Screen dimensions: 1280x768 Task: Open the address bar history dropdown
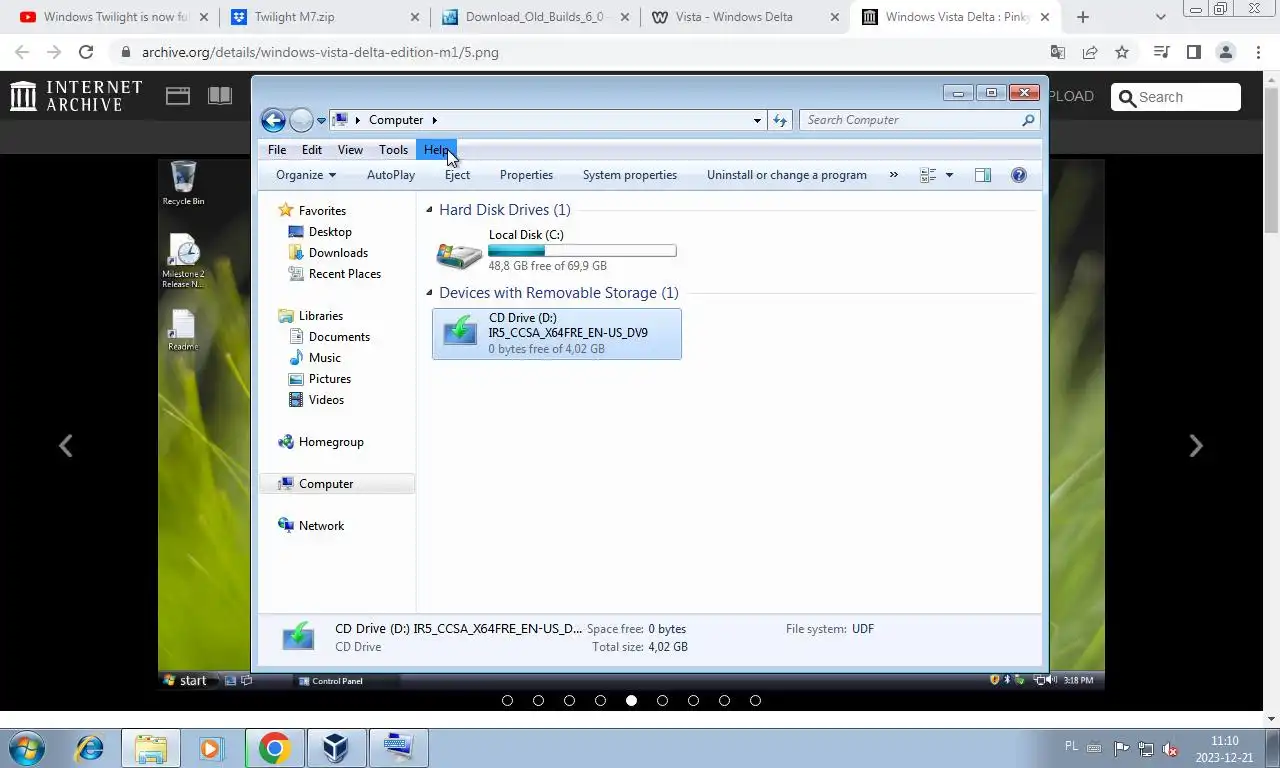[757, 120]
